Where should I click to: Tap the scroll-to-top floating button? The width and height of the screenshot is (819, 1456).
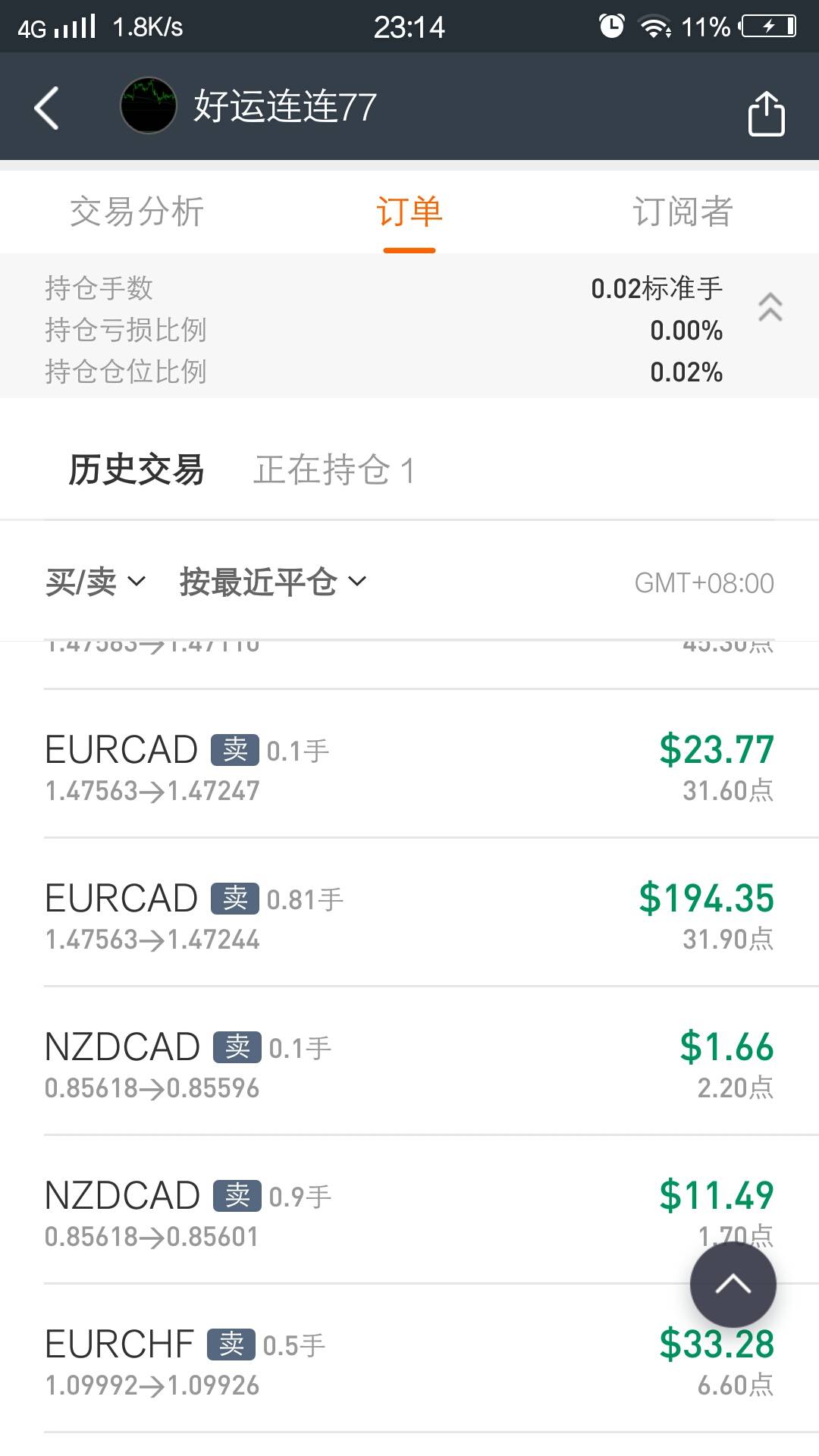(x=733, y=1285)
